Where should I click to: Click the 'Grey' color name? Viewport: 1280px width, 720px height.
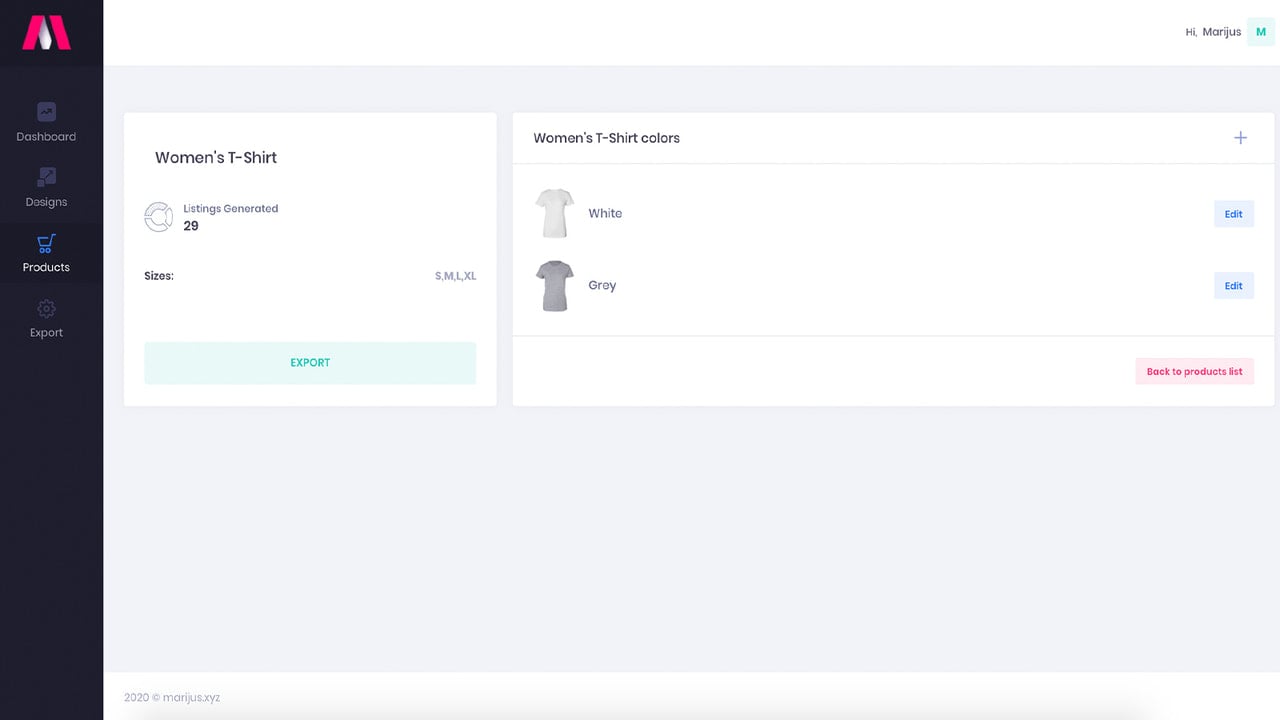click(x=602, y=285)
